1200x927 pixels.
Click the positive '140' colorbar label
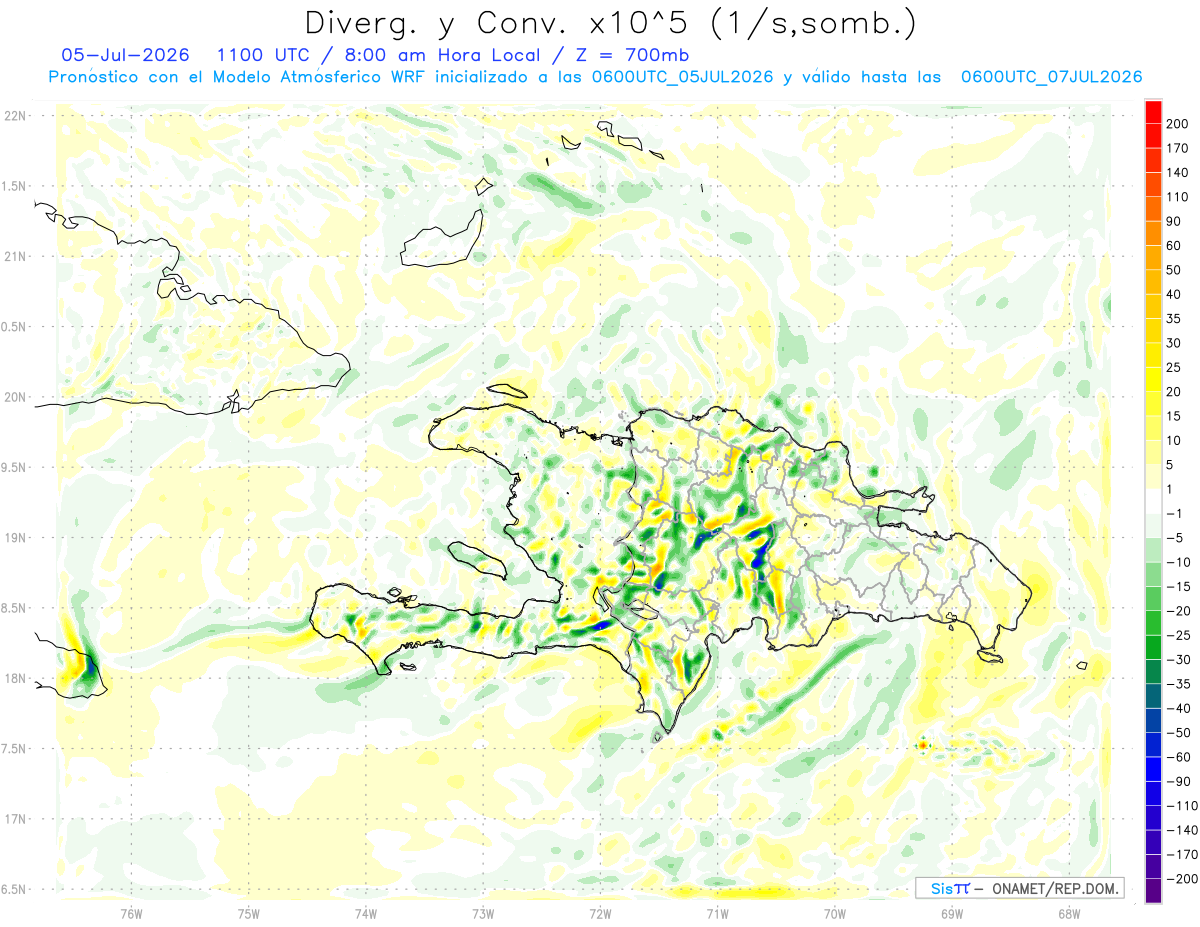[x=1177, y=172]
